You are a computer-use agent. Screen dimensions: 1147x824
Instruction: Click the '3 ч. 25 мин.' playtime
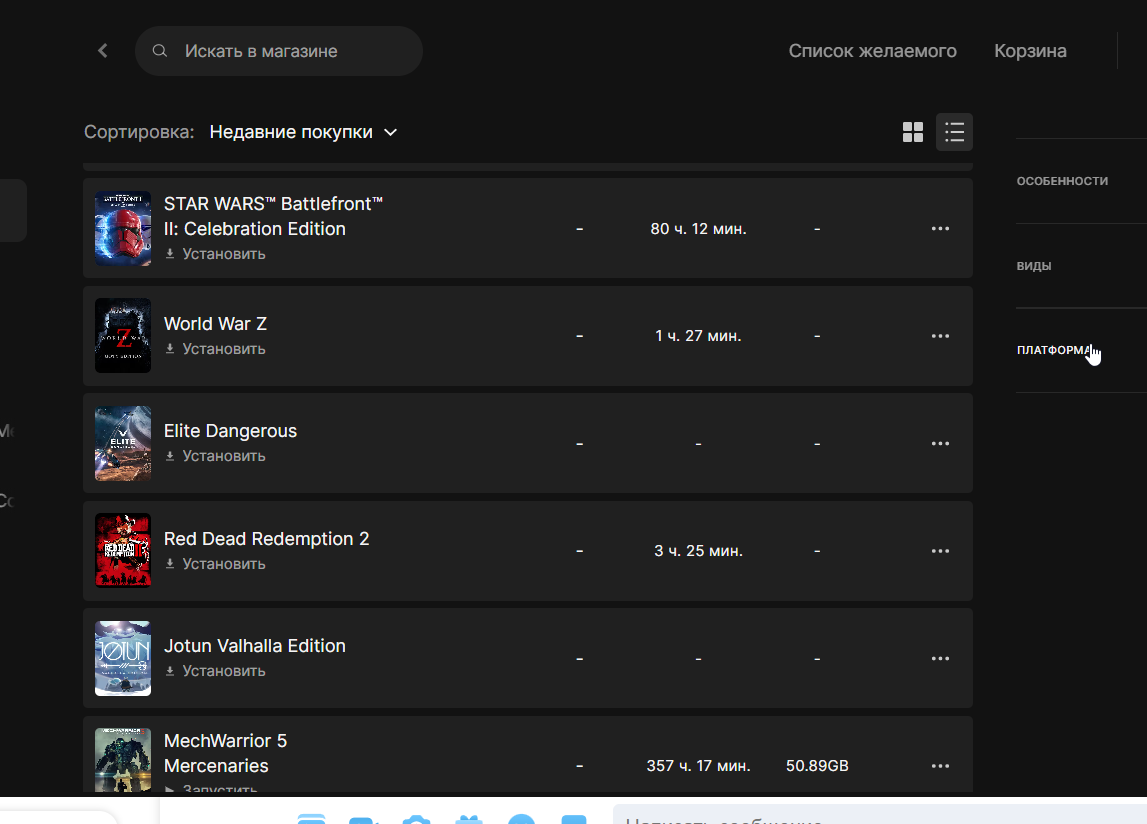pyautogui.click(x=699, y=551)
